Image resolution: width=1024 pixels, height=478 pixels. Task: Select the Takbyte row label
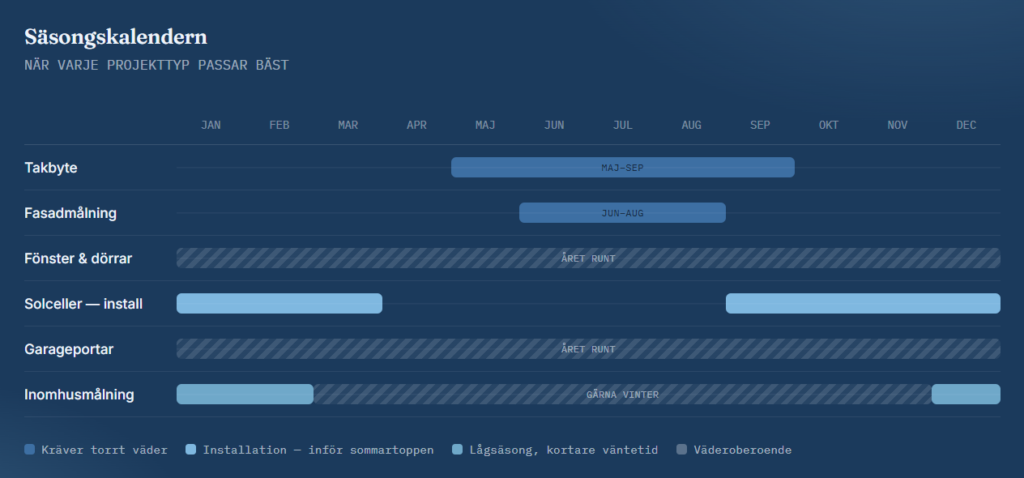(51, 168)
